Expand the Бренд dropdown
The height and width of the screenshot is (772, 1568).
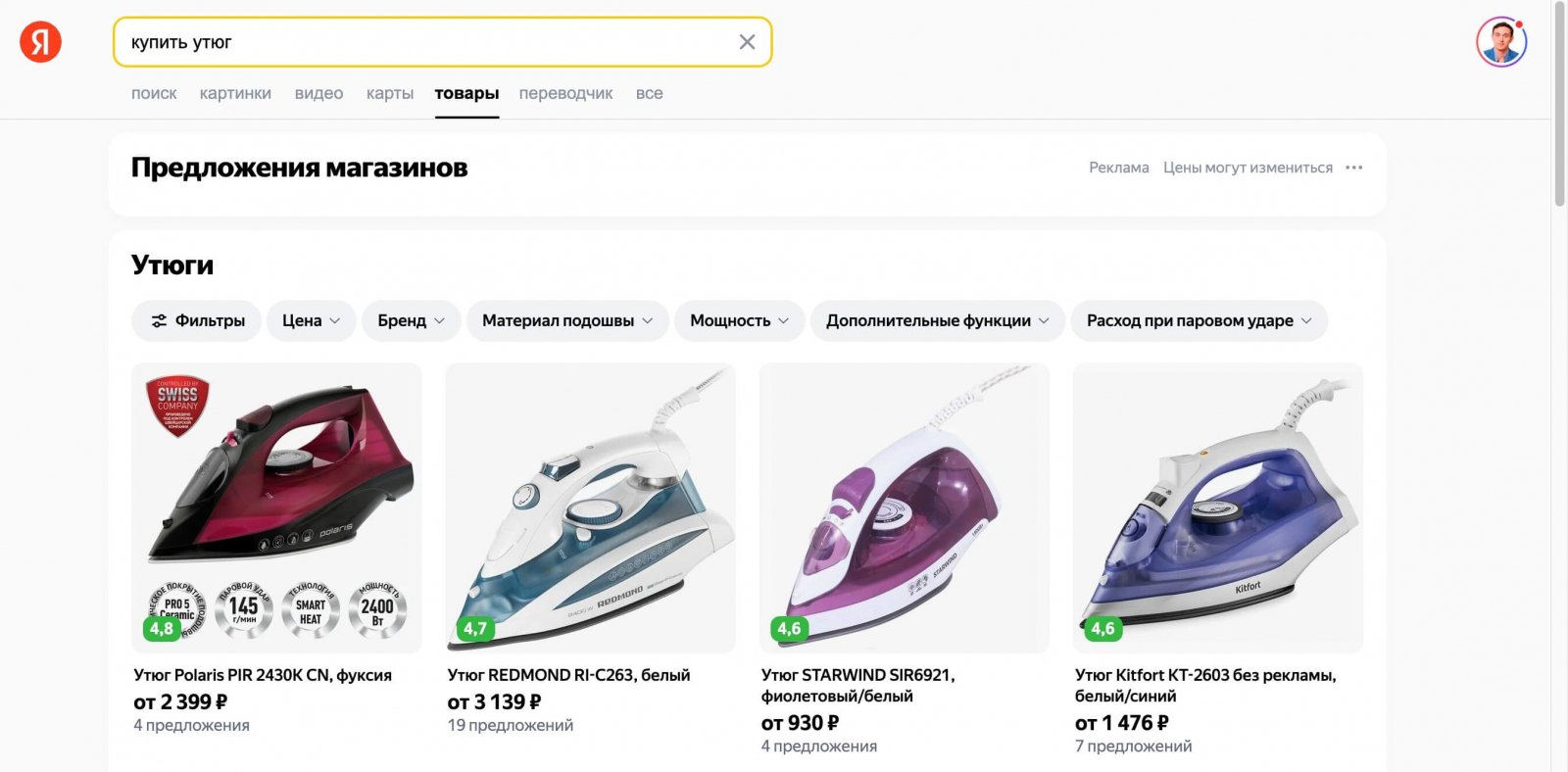[411, 320]
